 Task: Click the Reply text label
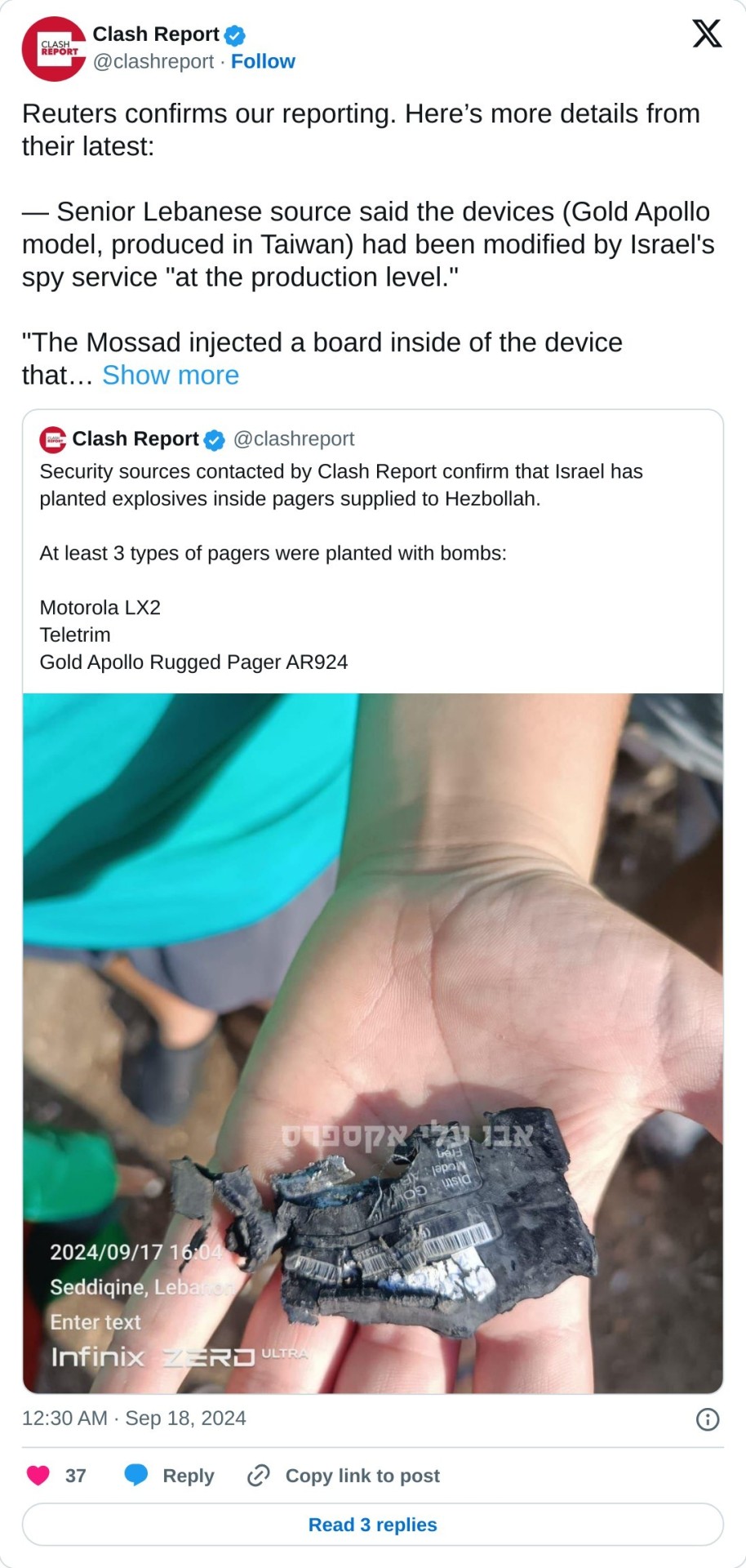[x=189, y=1475]
